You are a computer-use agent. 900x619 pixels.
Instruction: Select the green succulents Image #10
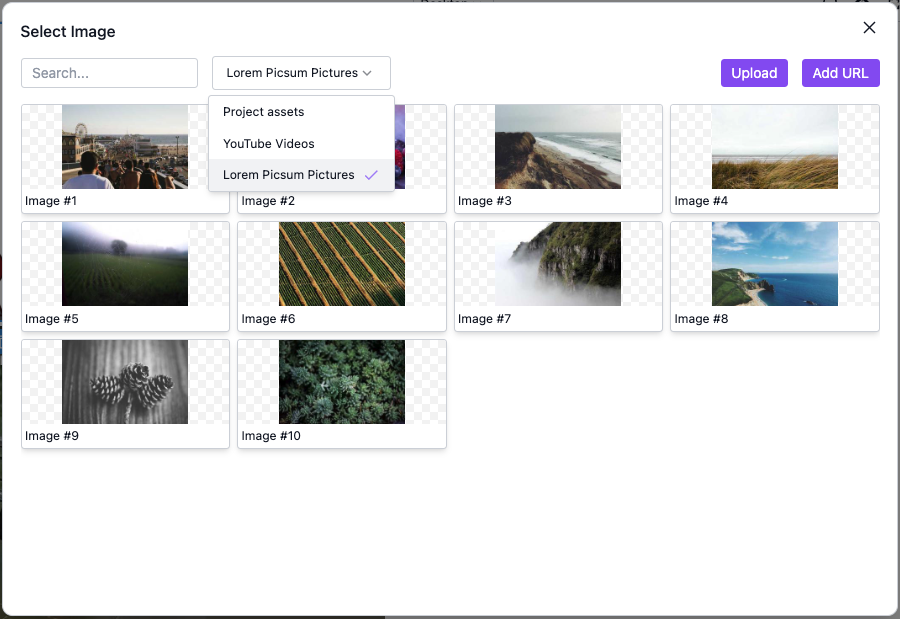coord(341,382)
